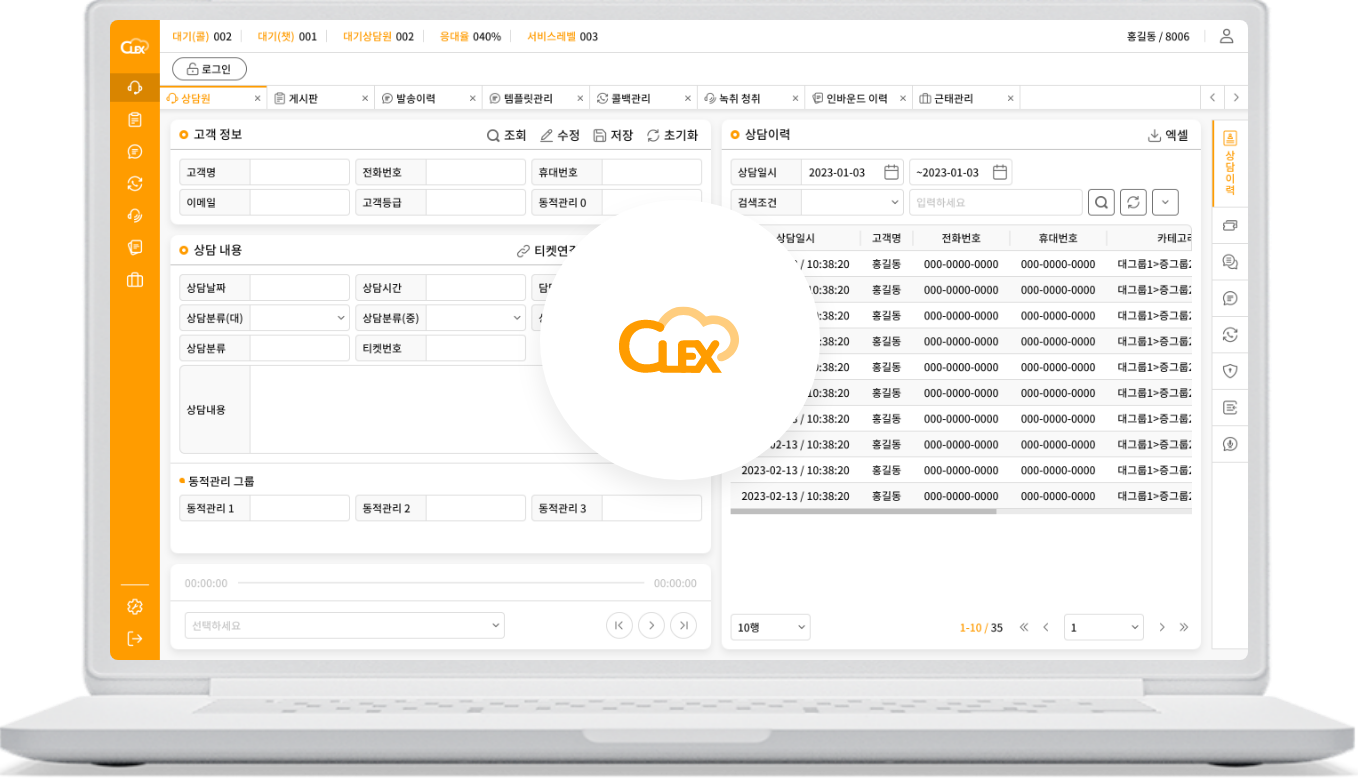1358x778 pixels.
Task: Click the next track playback button
Action: [684, 625]
